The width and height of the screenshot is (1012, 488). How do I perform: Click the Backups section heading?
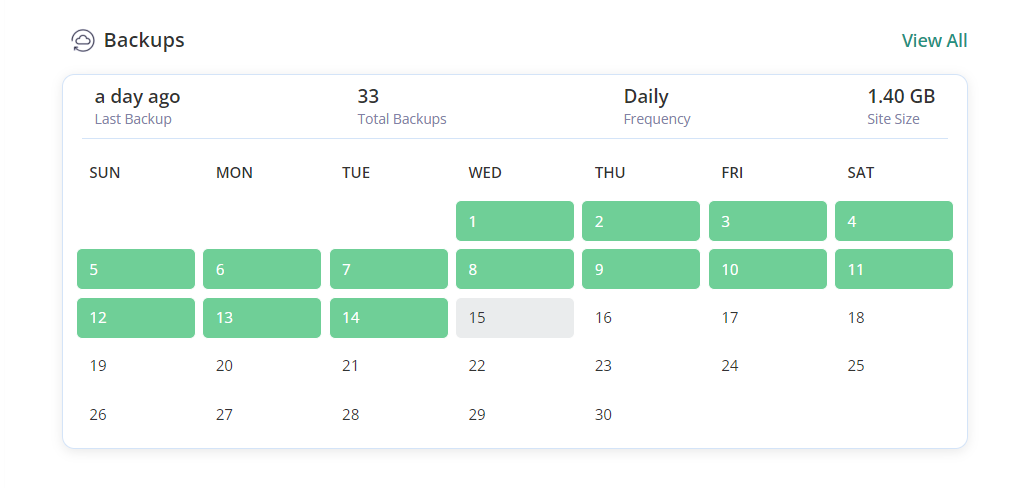click(144, 41)
